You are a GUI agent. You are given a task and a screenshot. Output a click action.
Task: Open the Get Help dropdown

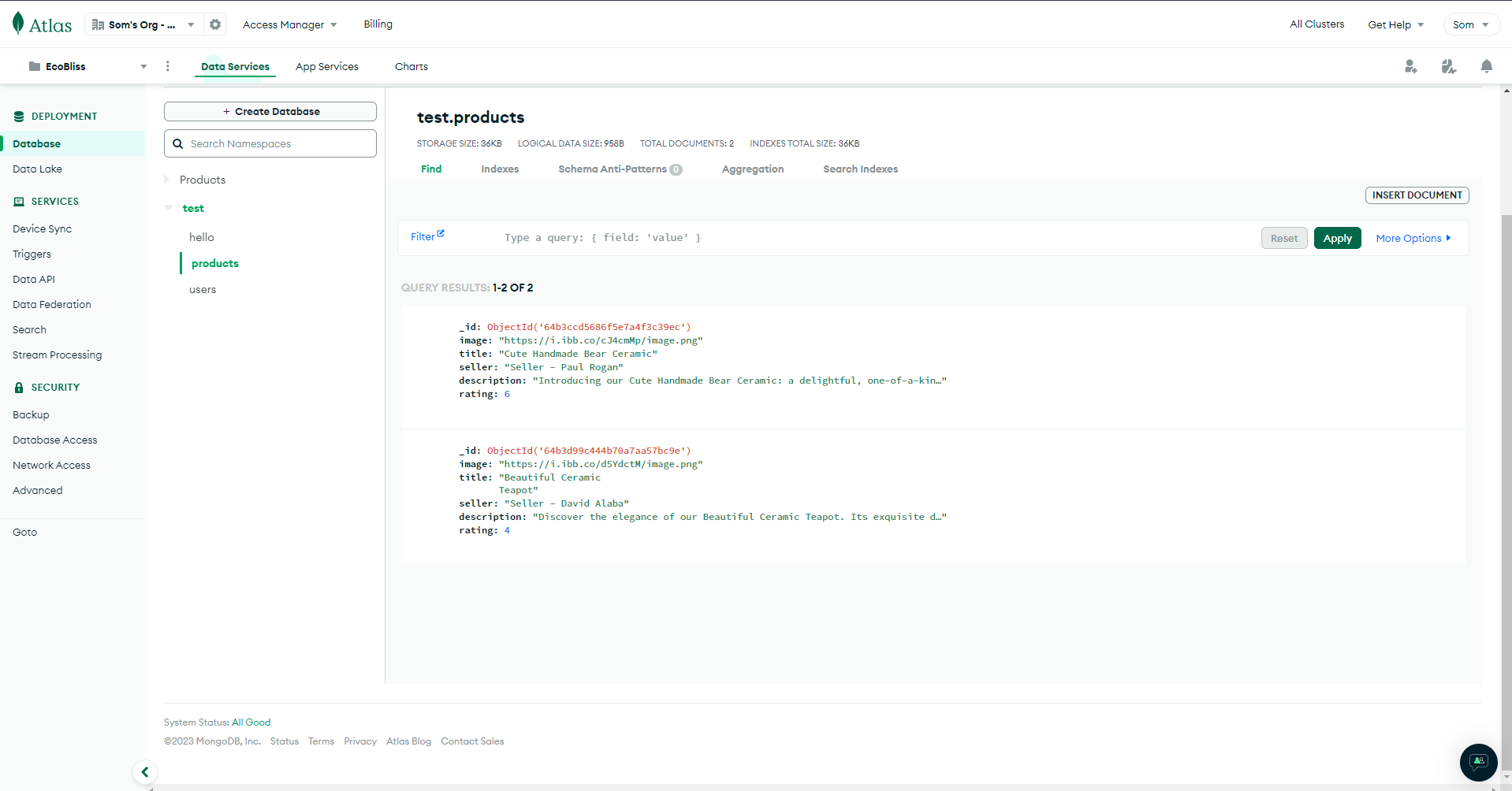click(1396, 24)
